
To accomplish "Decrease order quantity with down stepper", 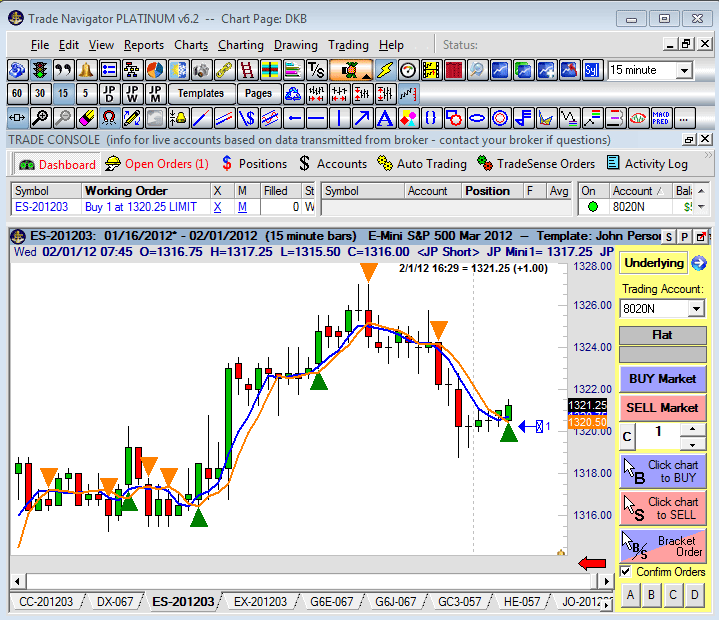I will click(692, 444).
